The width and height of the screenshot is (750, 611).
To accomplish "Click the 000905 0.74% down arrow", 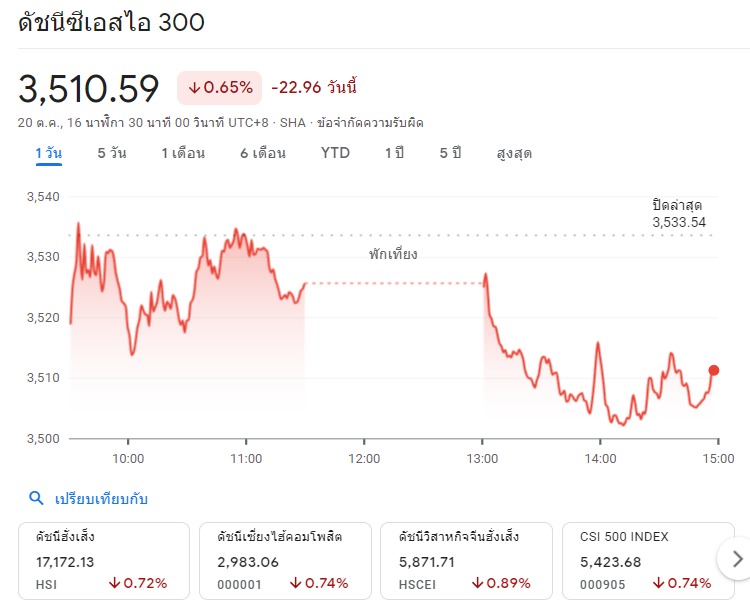I will point(659,583).
